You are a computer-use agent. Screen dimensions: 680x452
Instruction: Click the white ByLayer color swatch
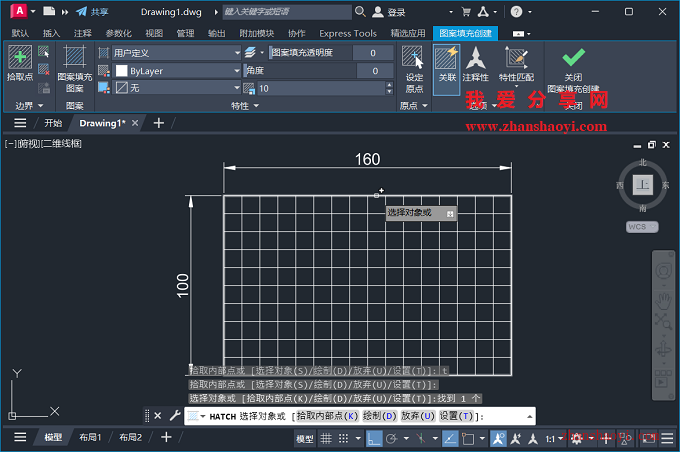(121, 71)
